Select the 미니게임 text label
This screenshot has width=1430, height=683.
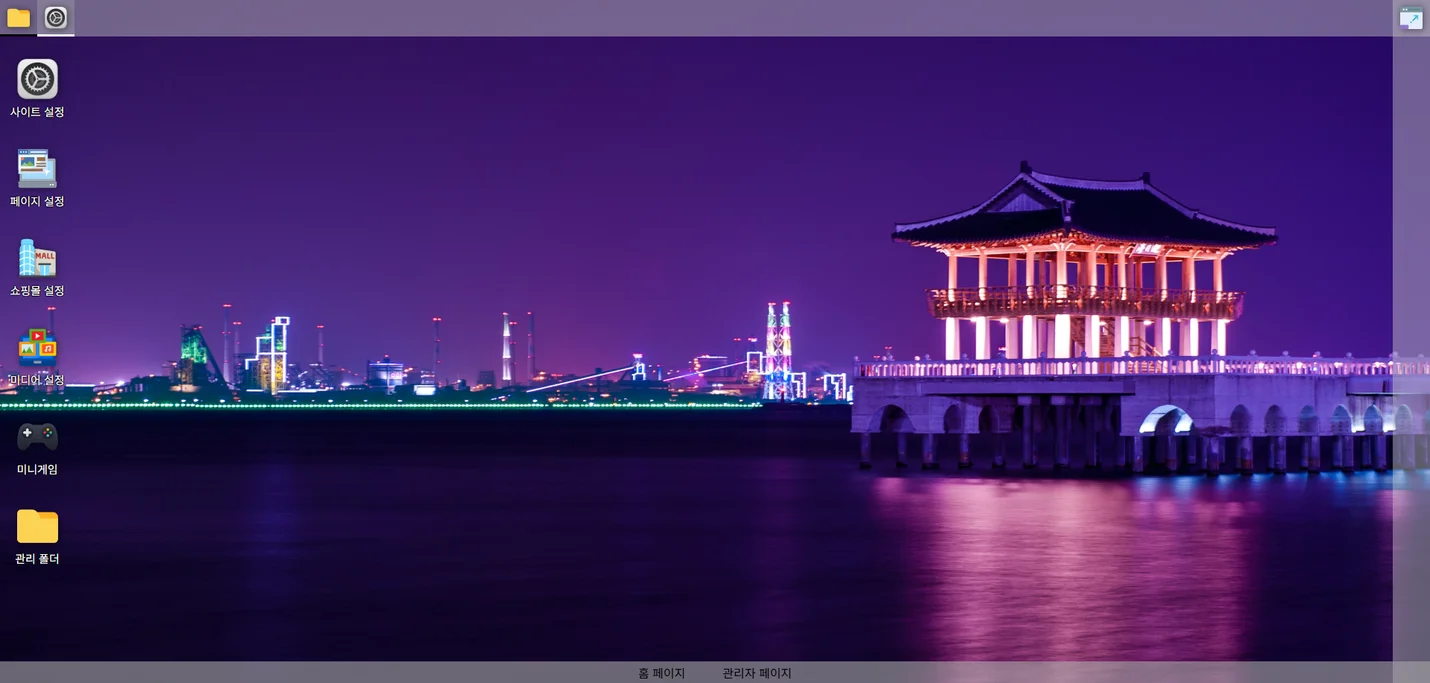coord(37,469)
